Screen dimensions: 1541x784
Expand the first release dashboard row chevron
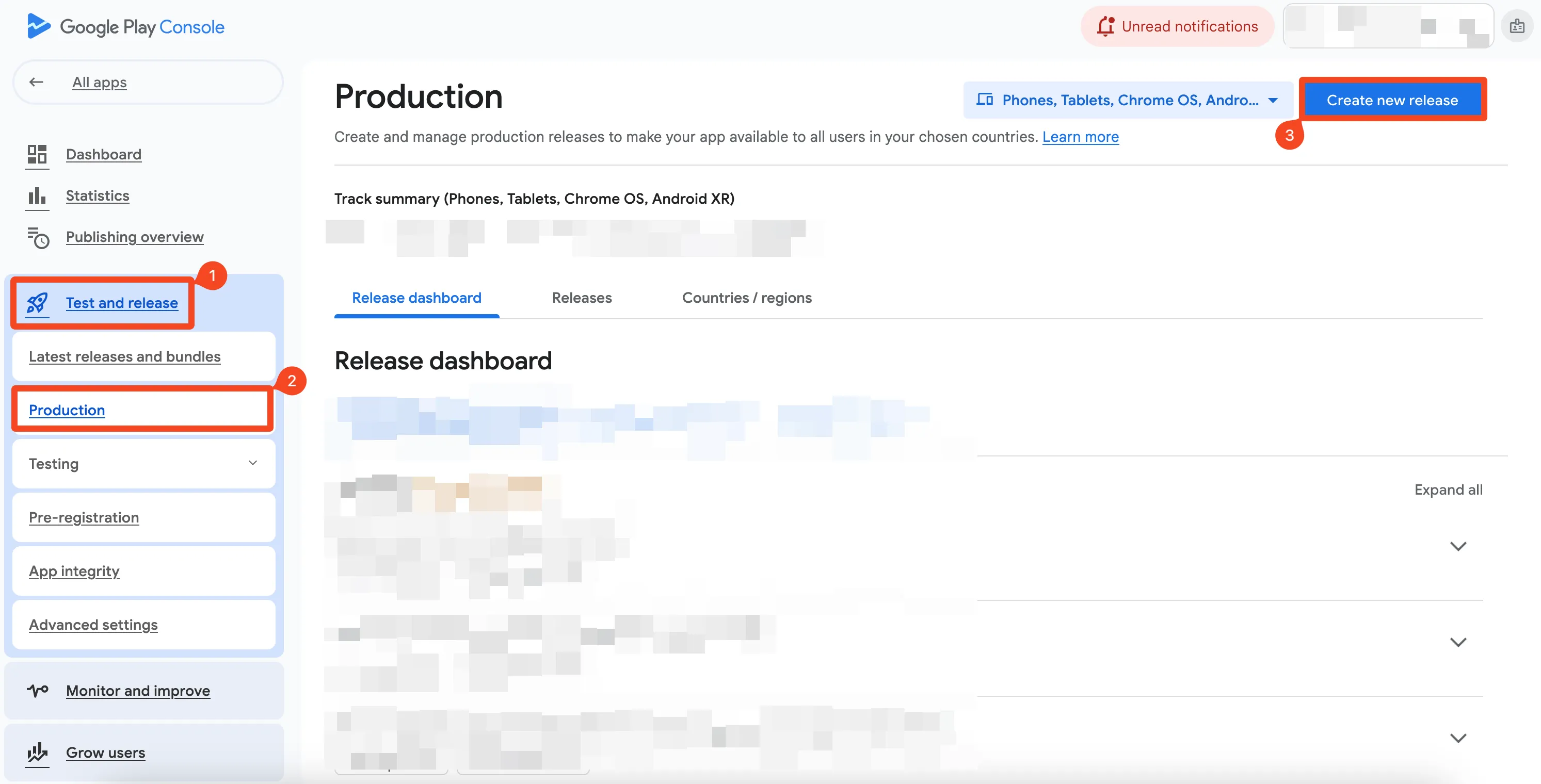pyautogui.click(x=1458, y=546)
